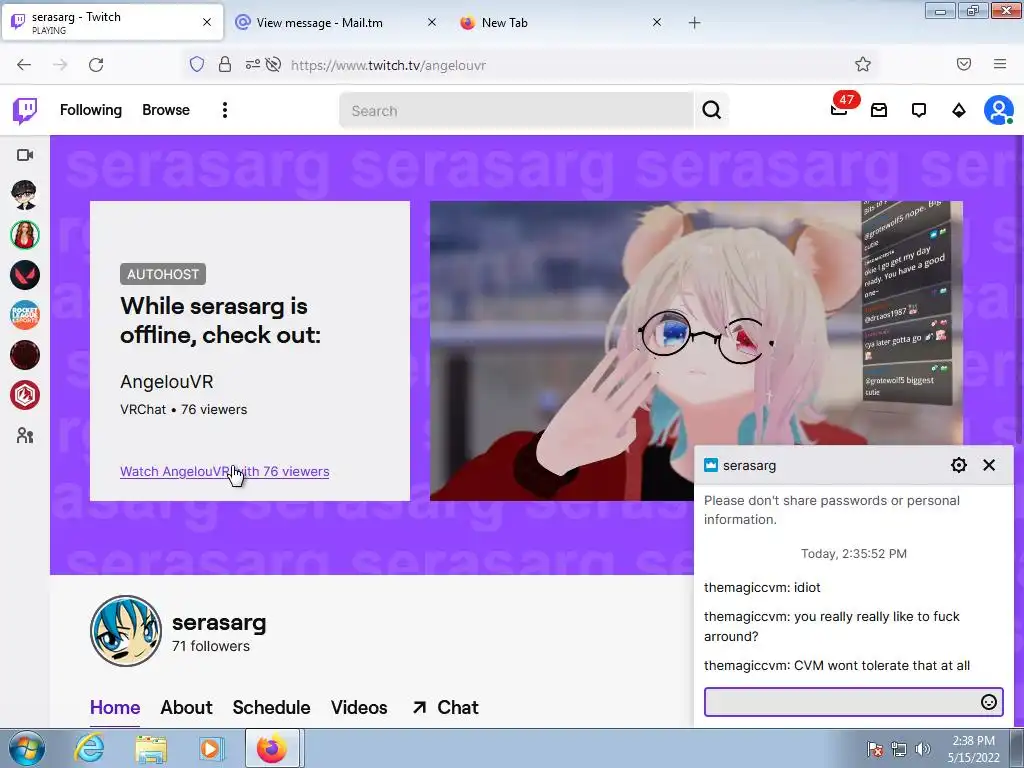Click the find friends icon in sidebar

tap(25, 436)
